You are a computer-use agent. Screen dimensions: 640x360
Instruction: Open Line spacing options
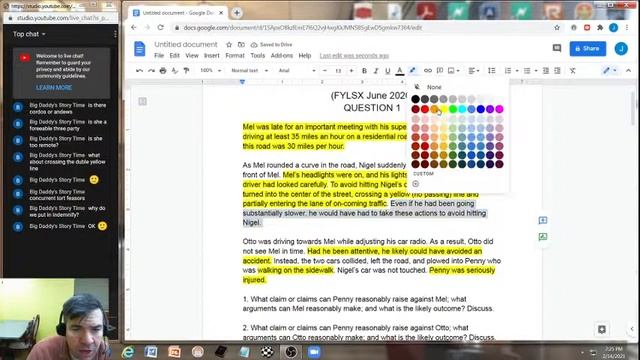coord(491,71)
